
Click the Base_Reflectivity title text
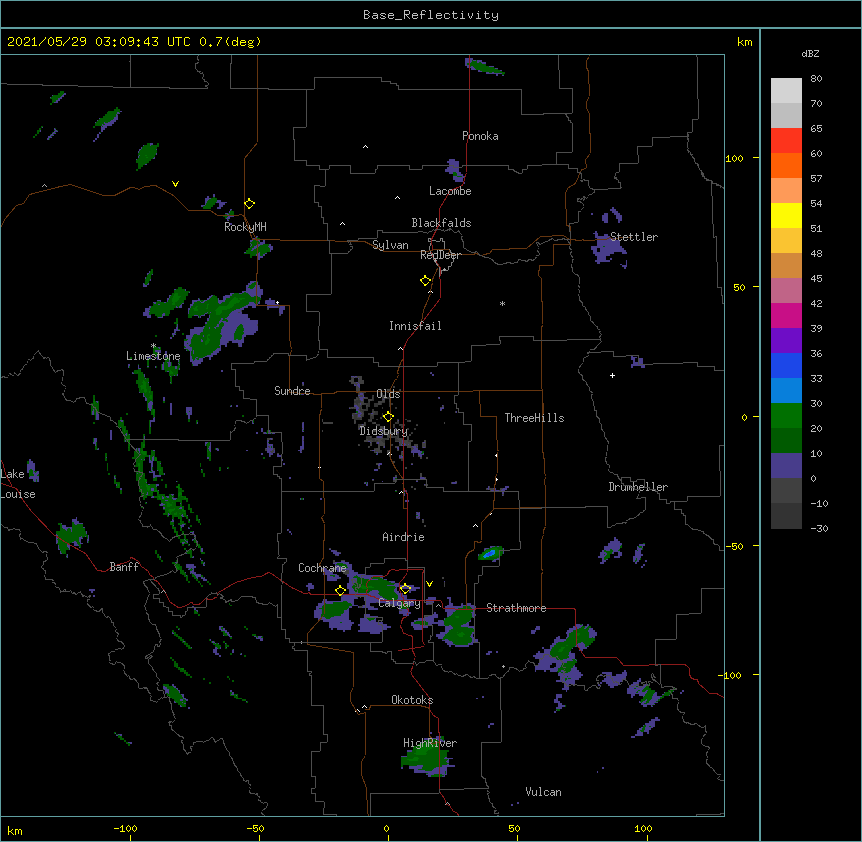pos(430,15)
